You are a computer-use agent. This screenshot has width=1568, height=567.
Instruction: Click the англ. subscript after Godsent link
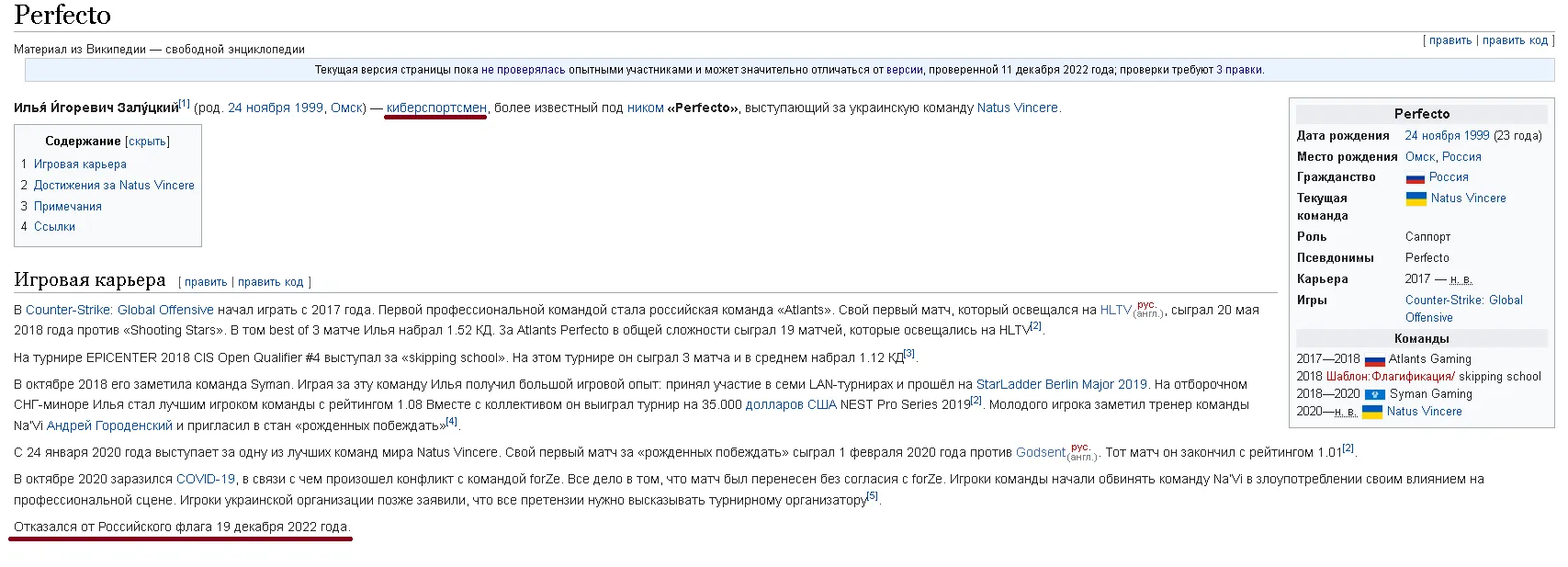point(1082,457)
